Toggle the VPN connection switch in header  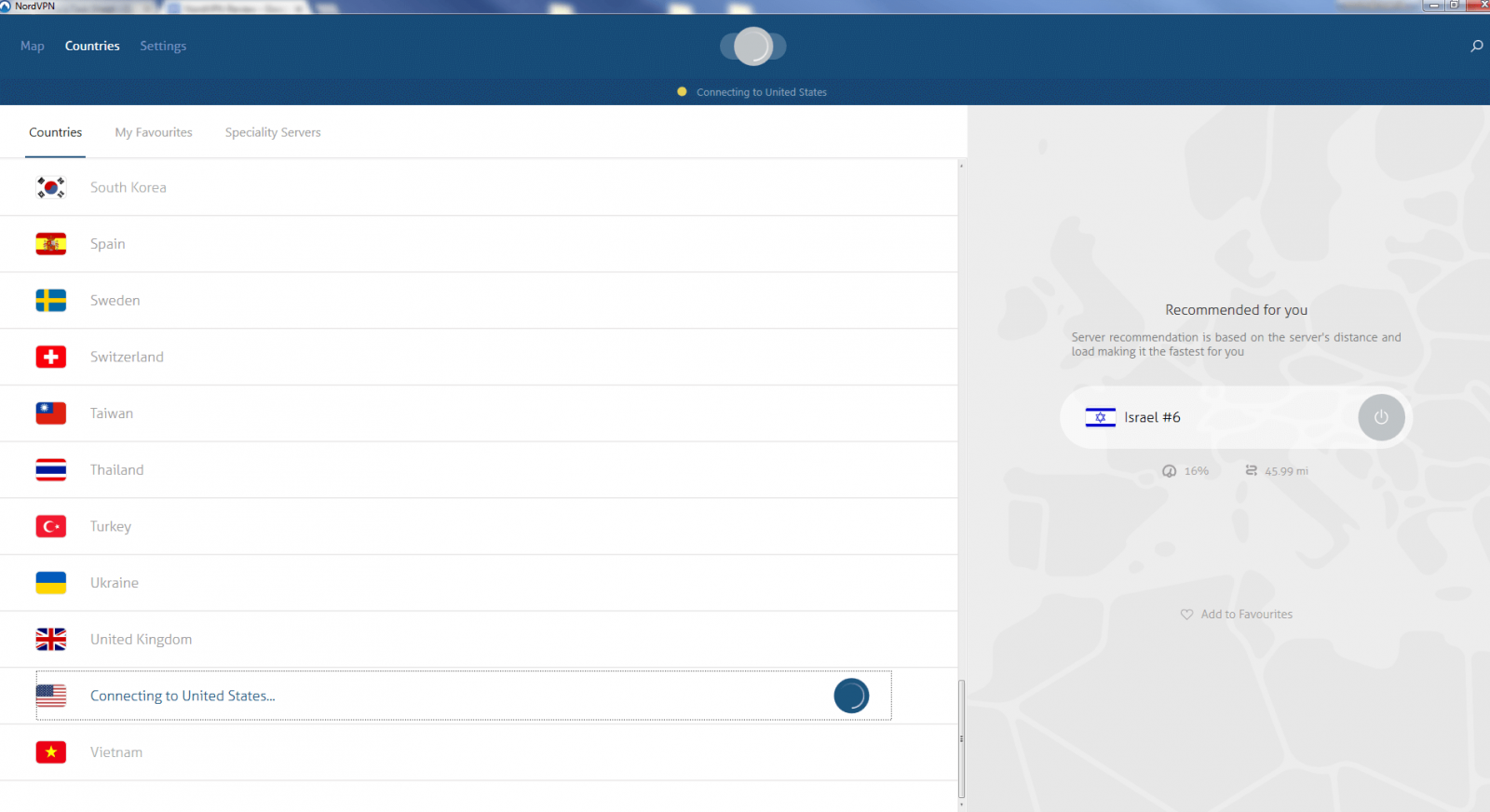click(x=753, y=46)
